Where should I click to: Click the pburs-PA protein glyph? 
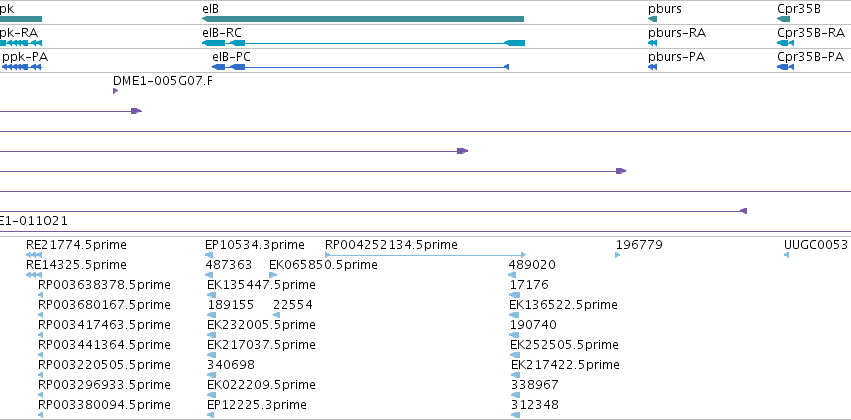[652, 67]
